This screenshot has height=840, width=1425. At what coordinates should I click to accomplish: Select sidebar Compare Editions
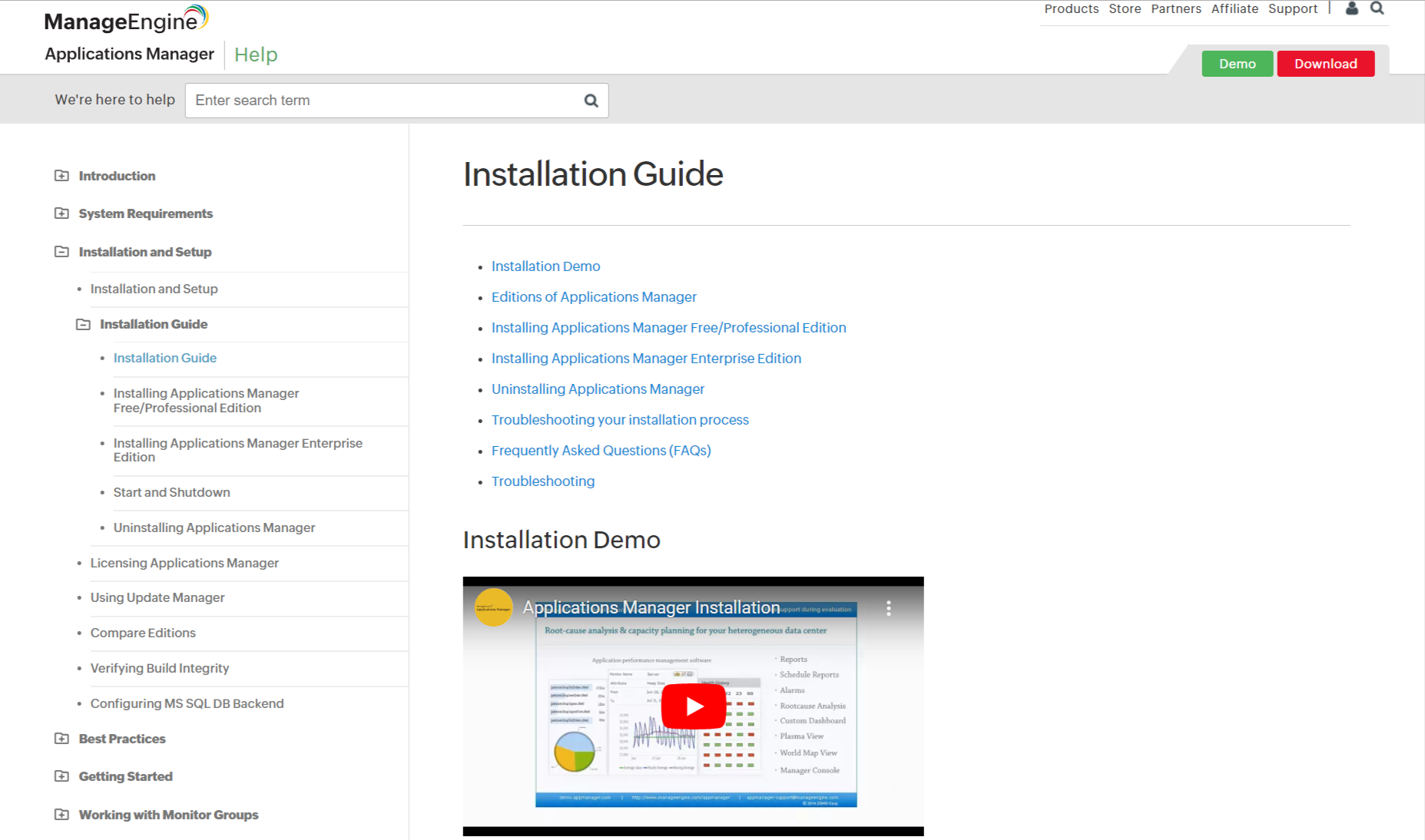click(x=143, y=633)
